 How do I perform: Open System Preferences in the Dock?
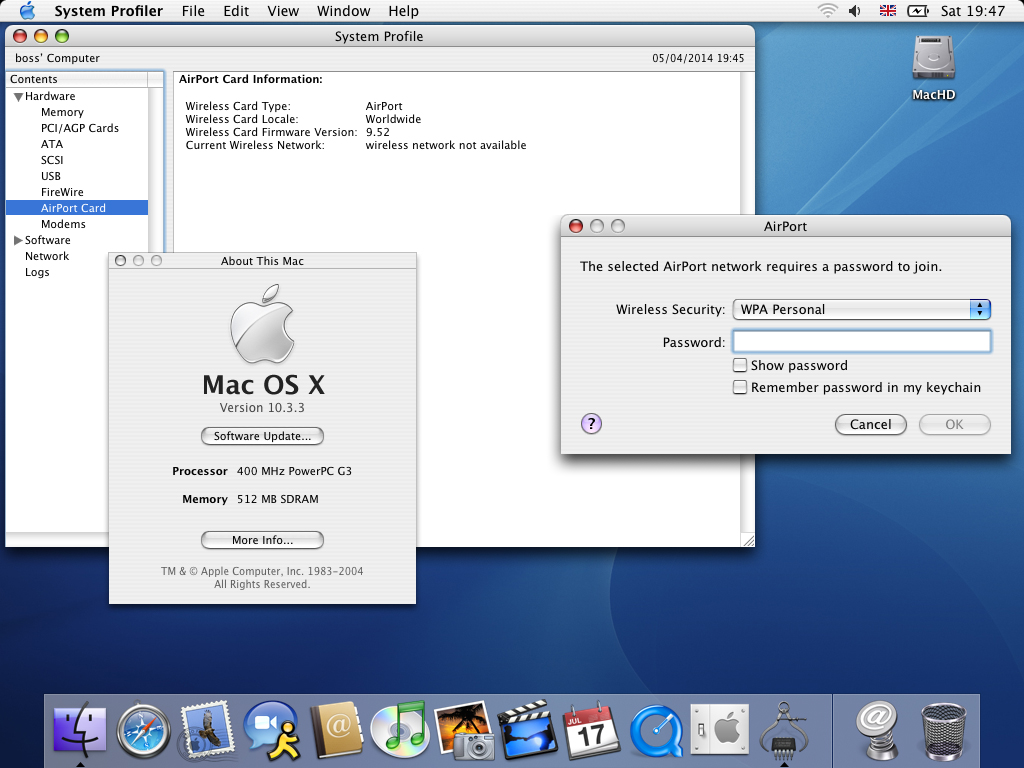720,729
